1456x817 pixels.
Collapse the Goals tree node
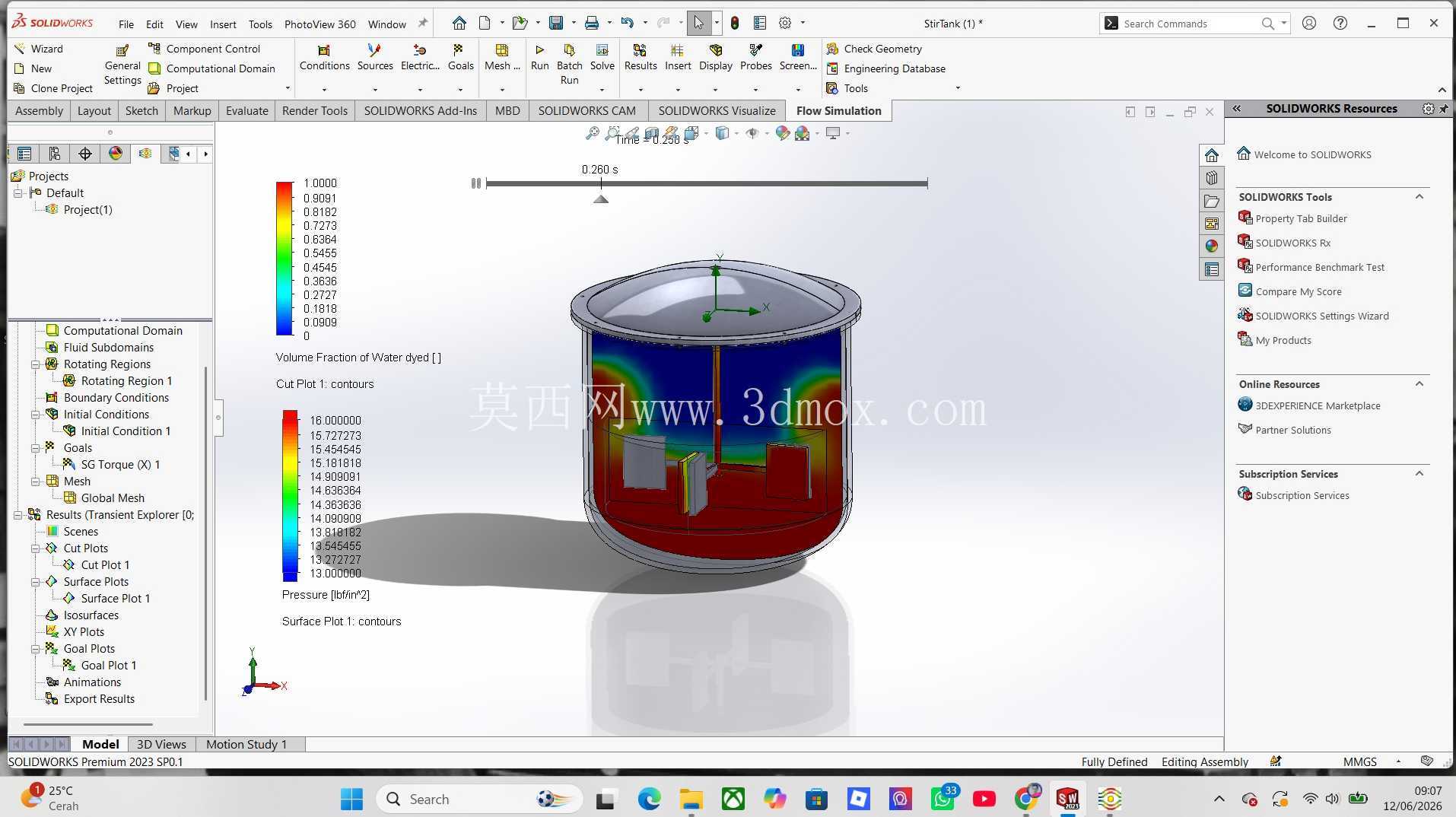35,448
